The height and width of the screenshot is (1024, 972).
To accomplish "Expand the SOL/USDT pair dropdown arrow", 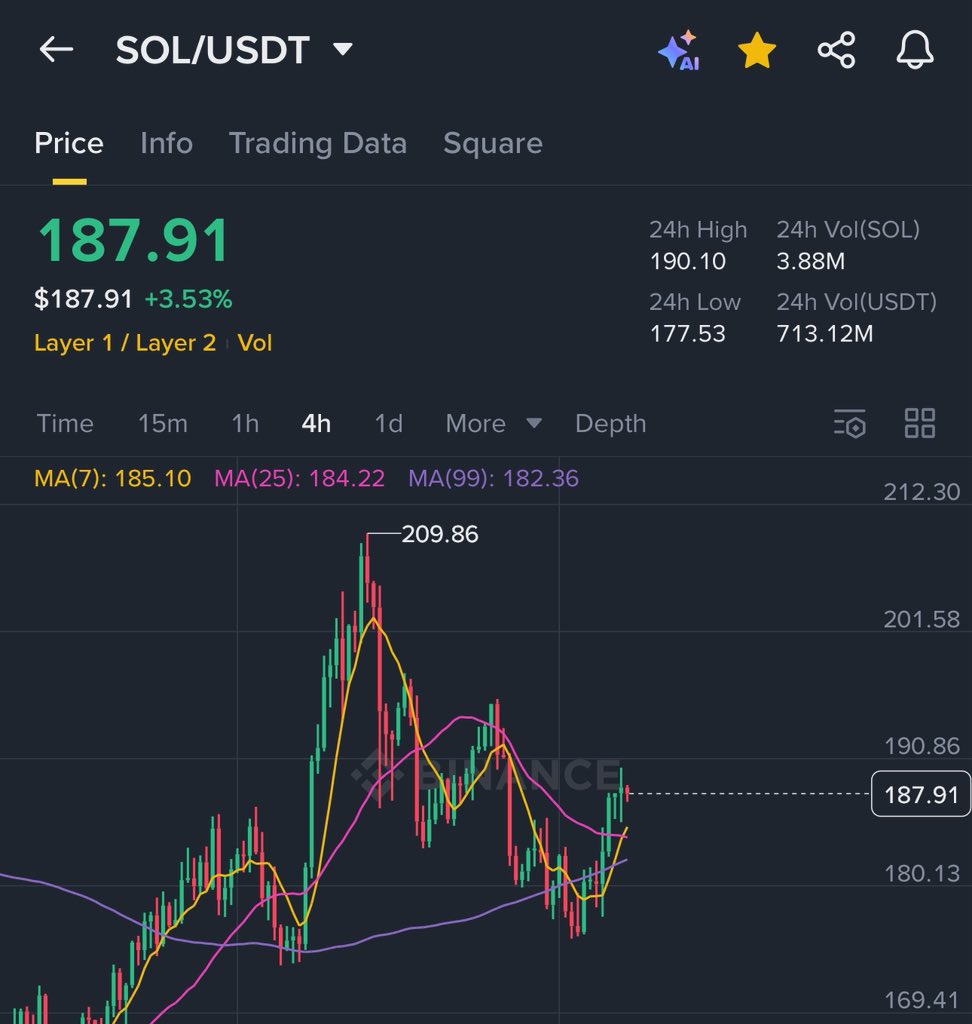I will 342,49.
